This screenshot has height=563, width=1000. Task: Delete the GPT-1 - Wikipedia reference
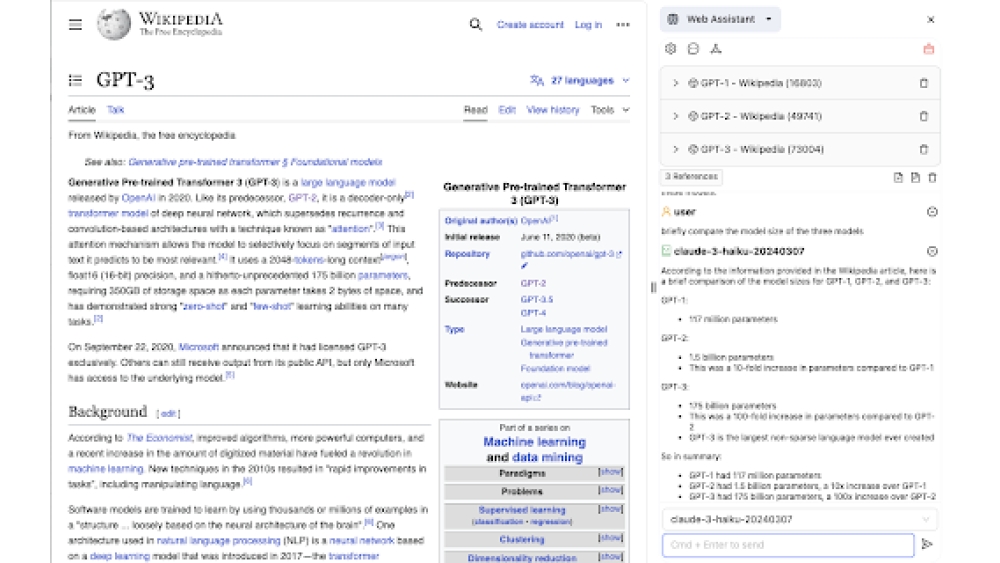click(923, 83)
